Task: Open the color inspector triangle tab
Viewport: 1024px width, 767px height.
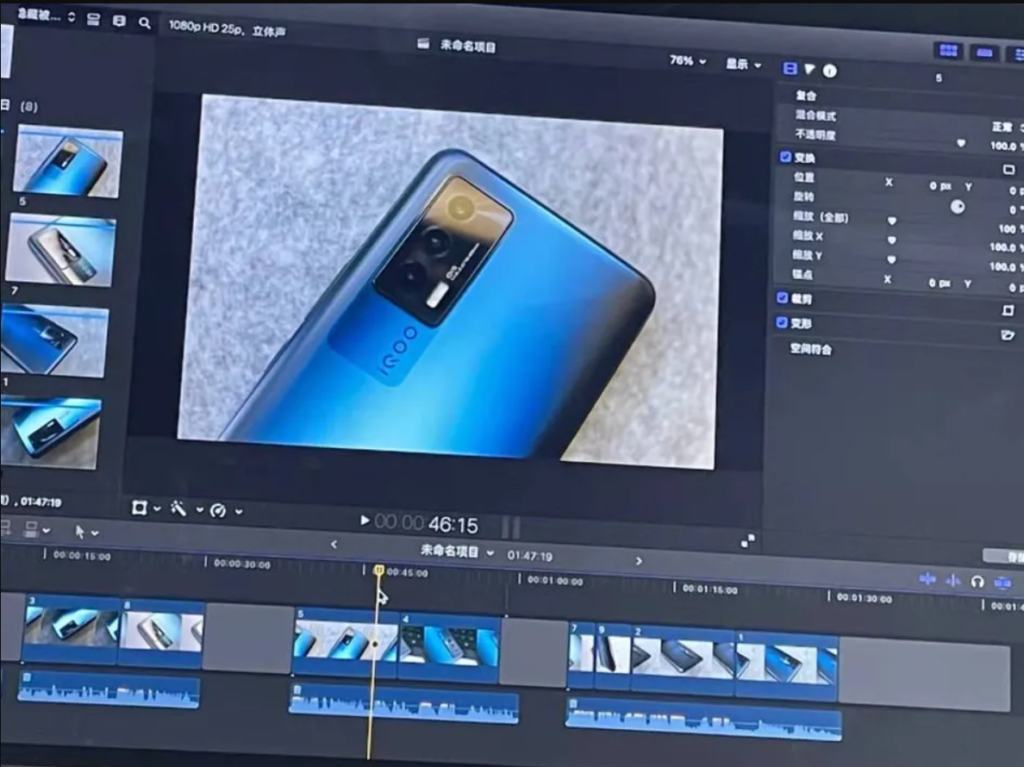Action: (x=810, y=69)
